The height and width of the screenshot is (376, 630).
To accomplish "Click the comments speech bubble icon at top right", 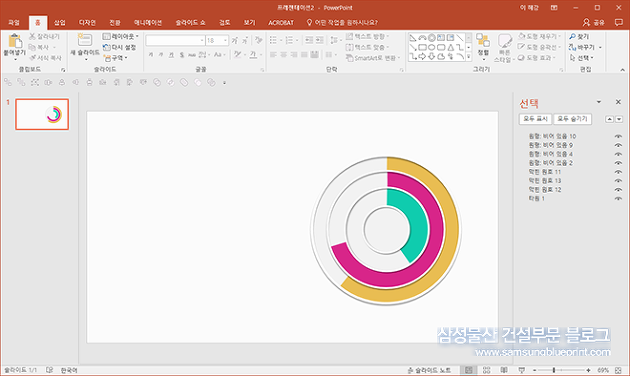I will (619, 22).
